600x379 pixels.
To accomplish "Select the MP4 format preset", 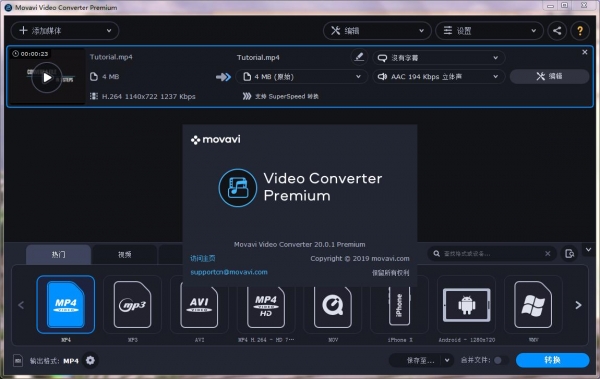I will 66,305.
